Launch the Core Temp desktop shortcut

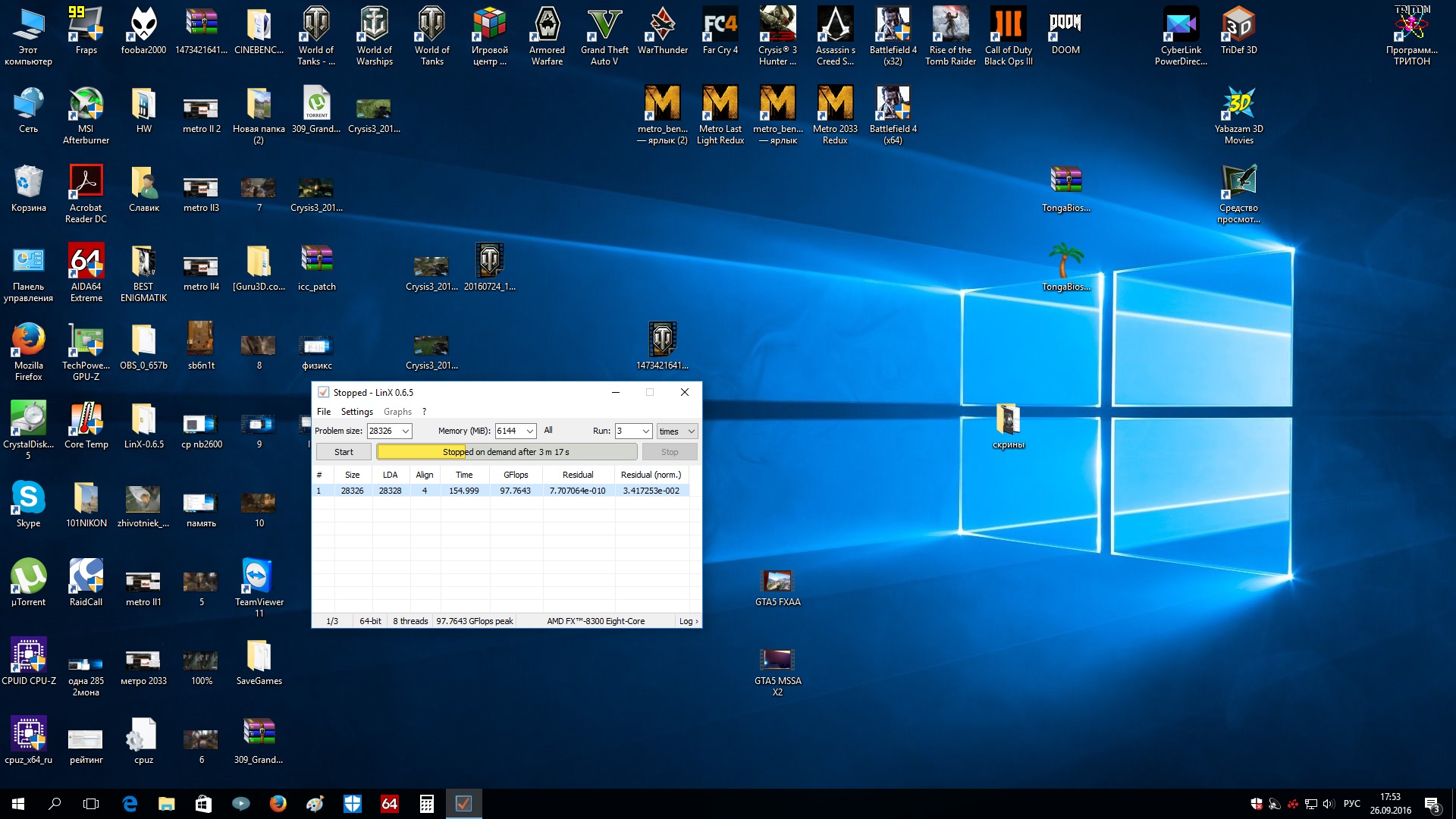click(86, 420)
